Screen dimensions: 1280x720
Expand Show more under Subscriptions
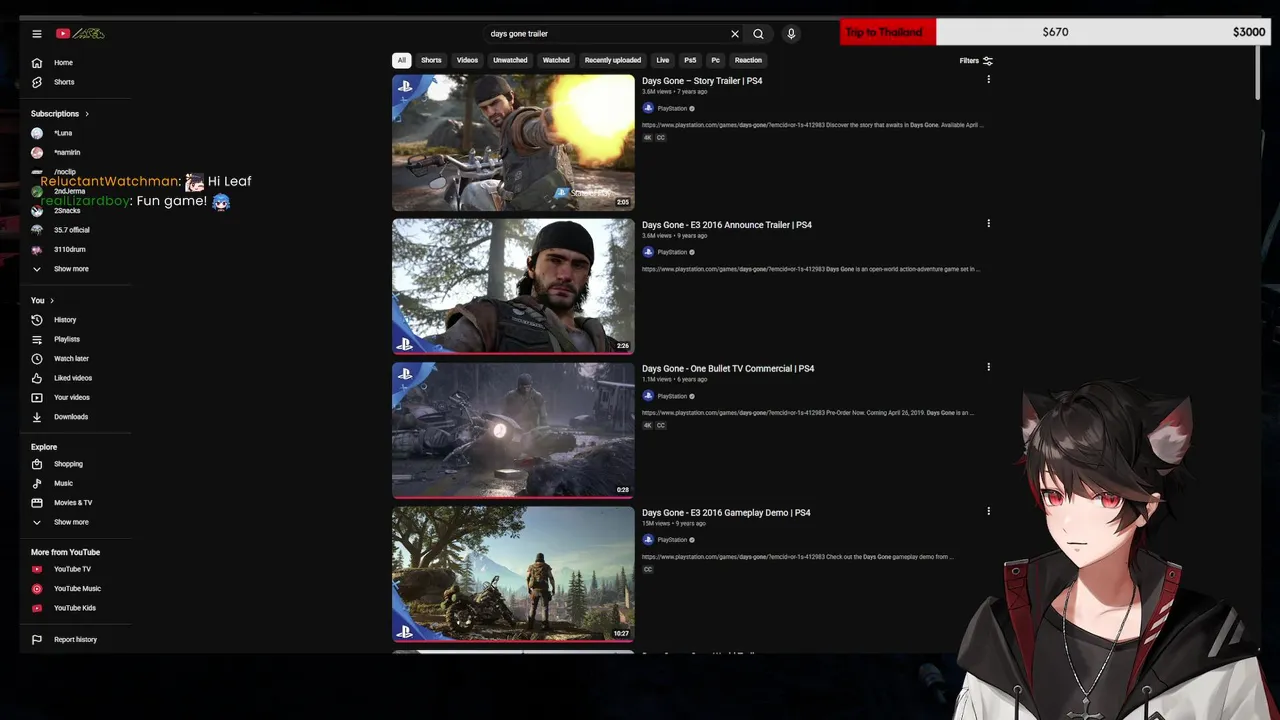tap(71, 269)
